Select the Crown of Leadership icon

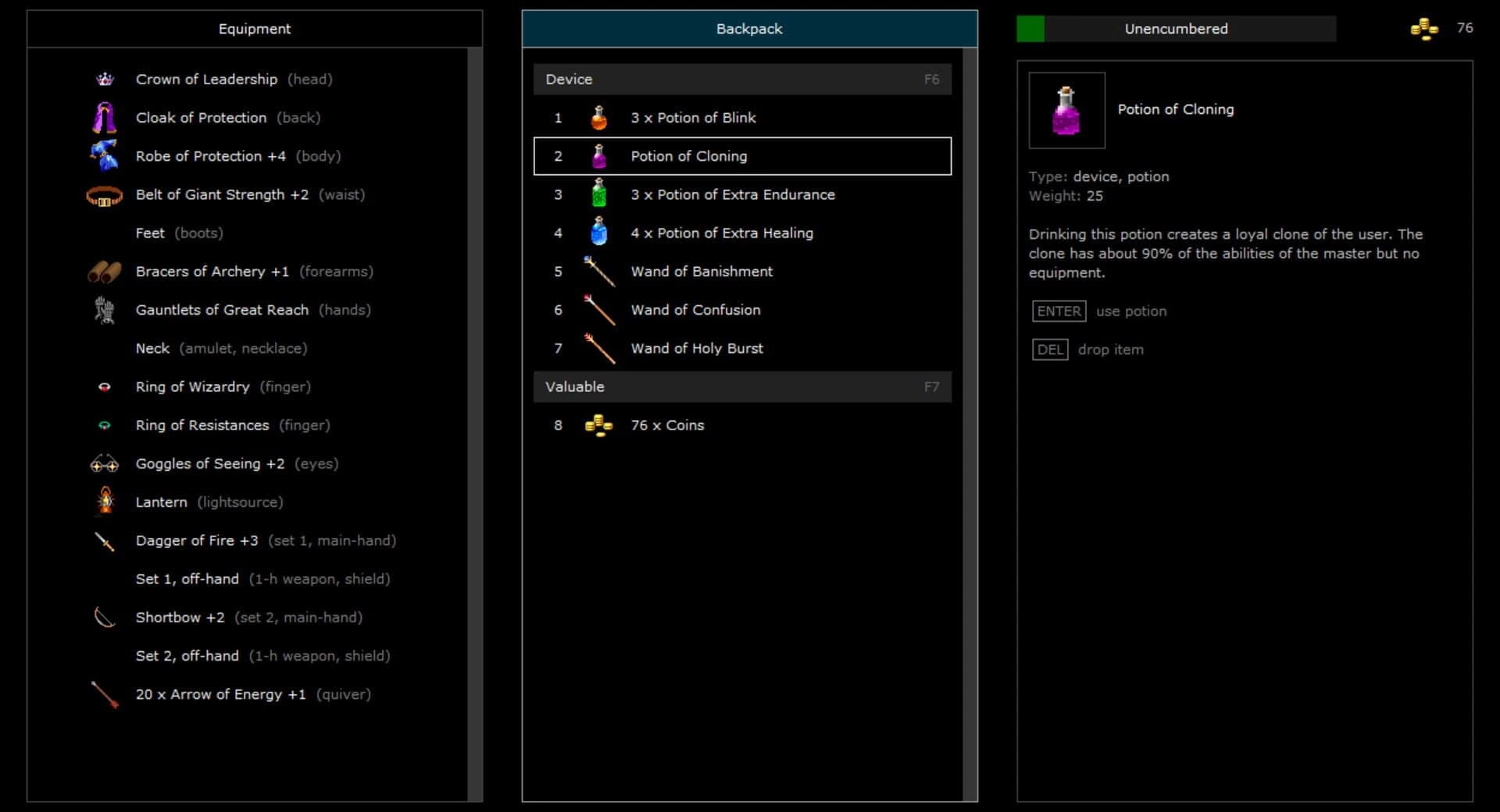pos(105,79)
